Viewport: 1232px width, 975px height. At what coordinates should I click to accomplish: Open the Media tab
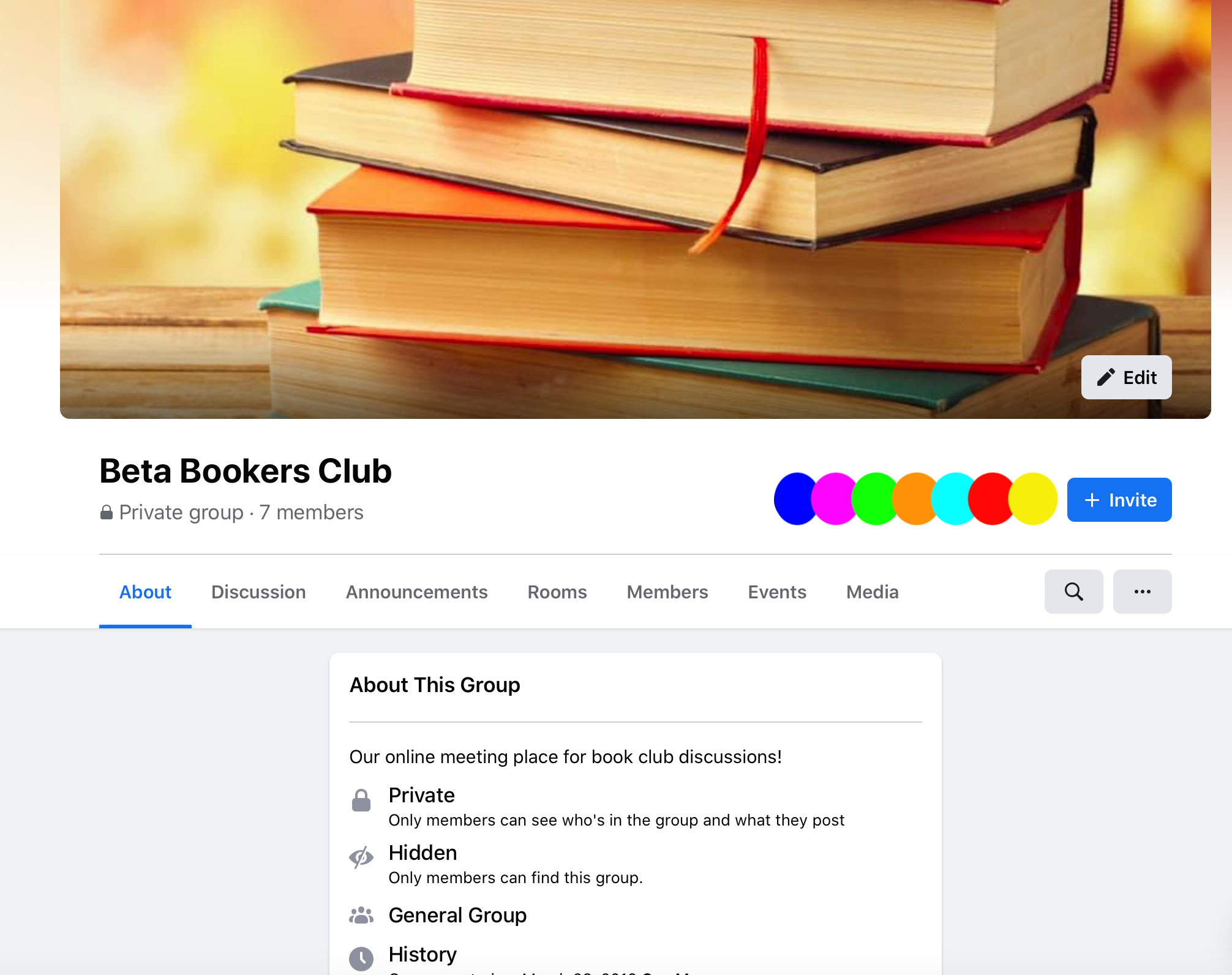pos(872,592)
